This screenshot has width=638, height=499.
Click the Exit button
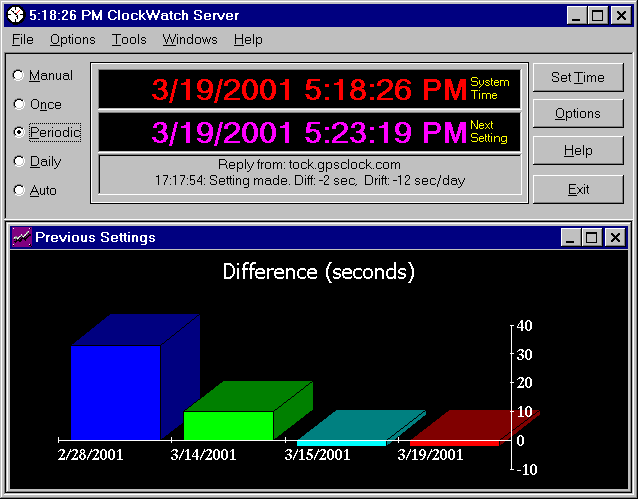click(578, 189)
